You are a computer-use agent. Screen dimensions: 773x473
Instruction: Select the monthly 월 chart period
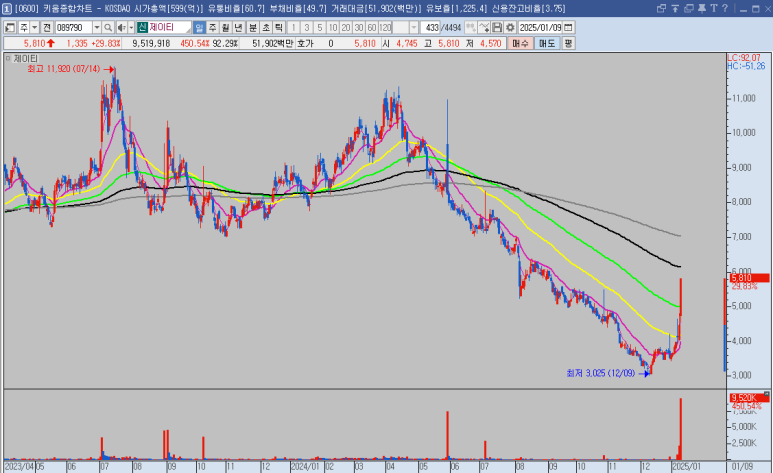point(226,28)
